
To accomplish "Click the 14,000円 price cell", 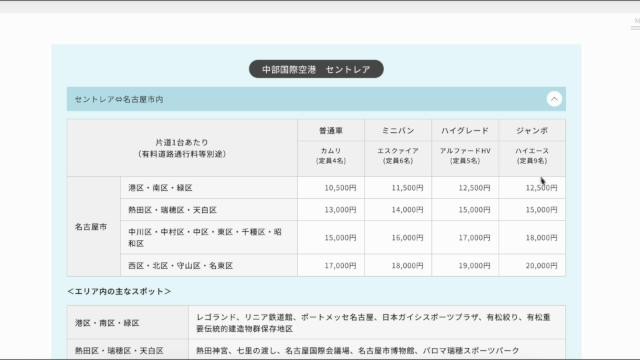I will [398, 210].
